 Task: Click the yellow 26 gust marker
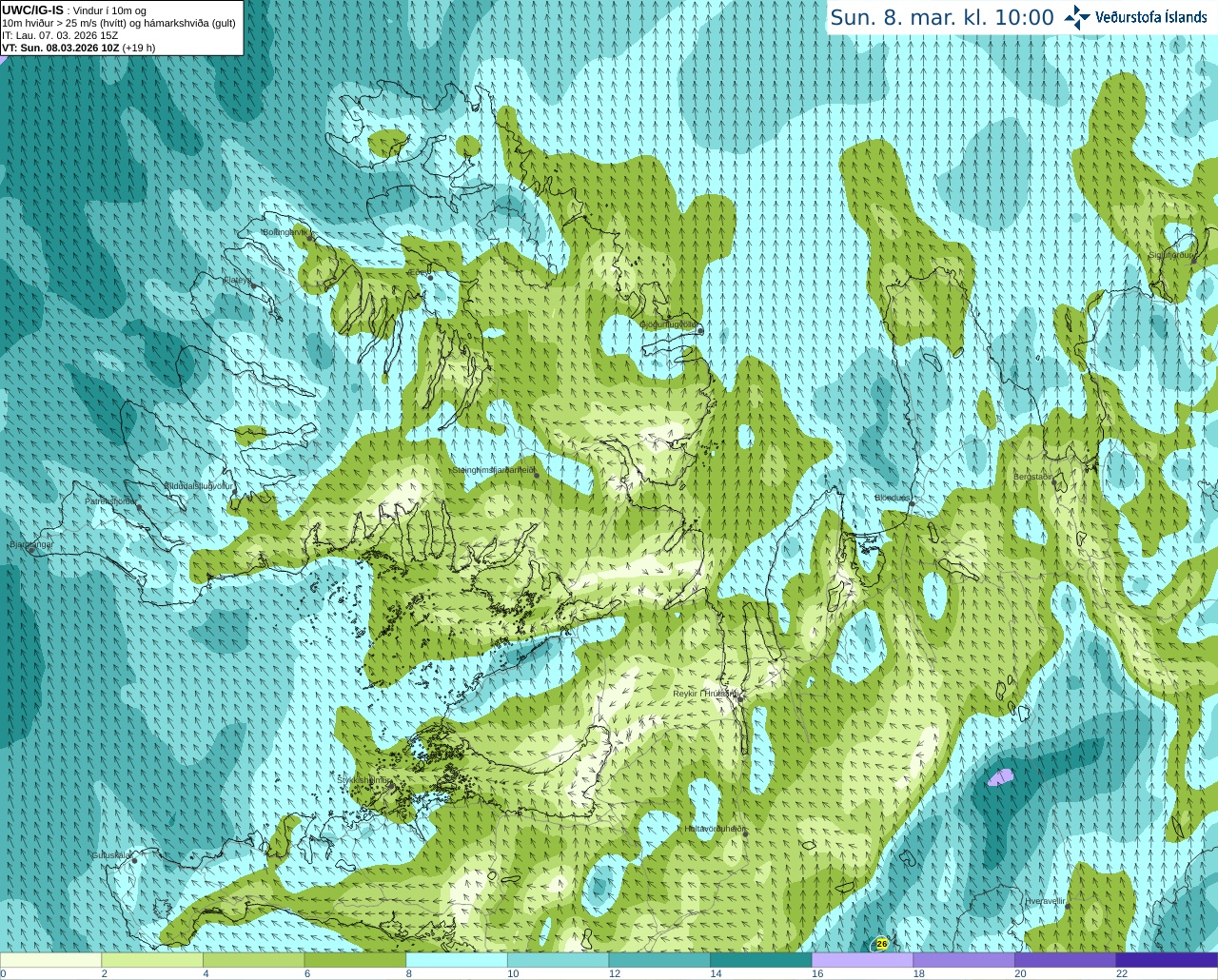tap(882, 944)
